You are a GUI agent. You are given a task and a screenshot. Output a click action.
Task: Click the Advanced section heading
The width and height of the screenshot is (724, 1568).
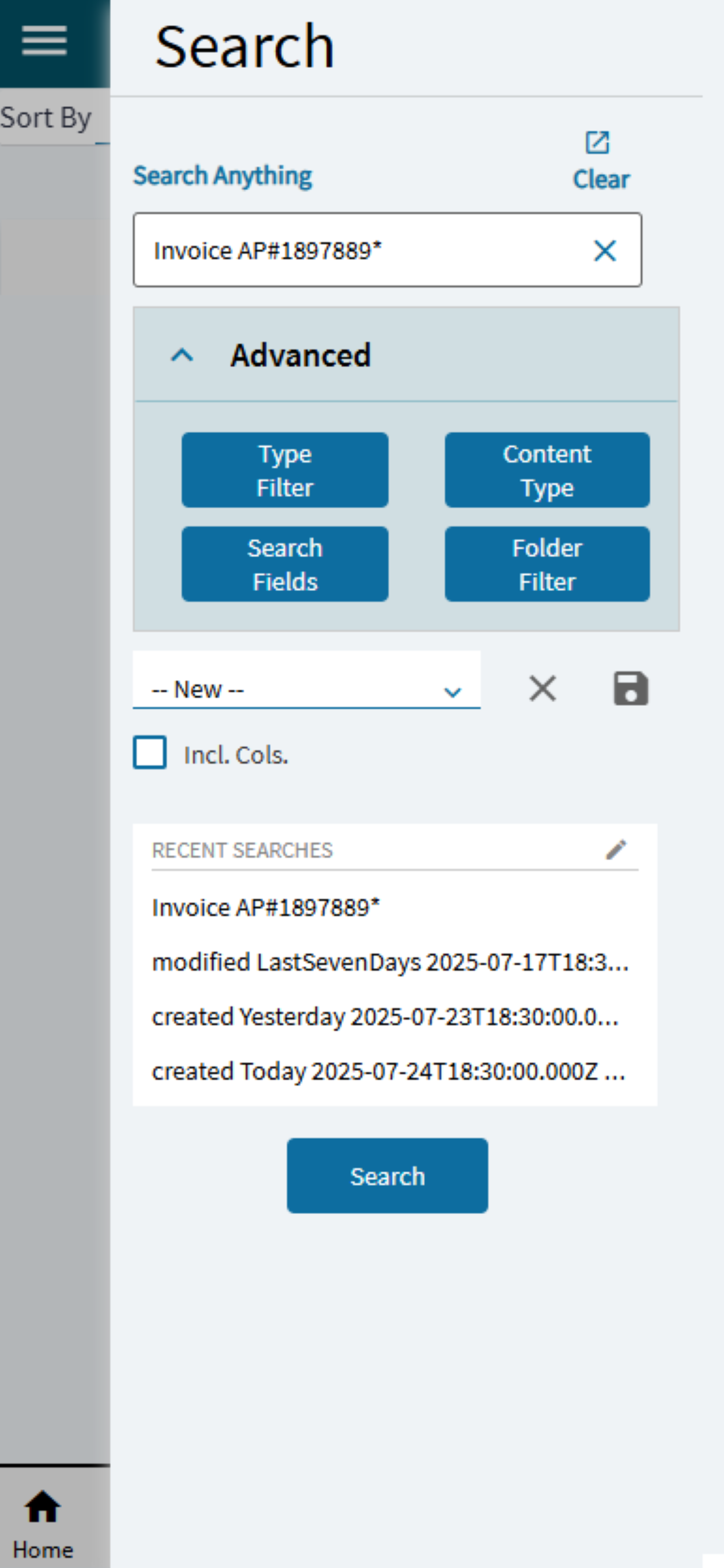pyautogui.click(x=300, y=355)
